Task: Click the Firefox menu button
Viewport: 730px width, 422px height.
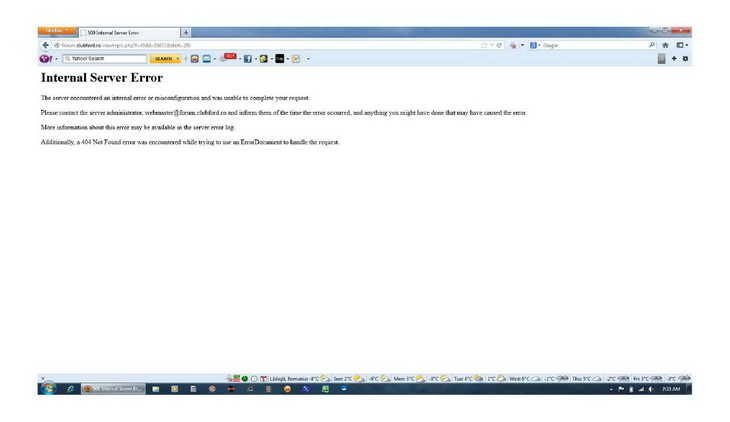Action: pos(56,31)
